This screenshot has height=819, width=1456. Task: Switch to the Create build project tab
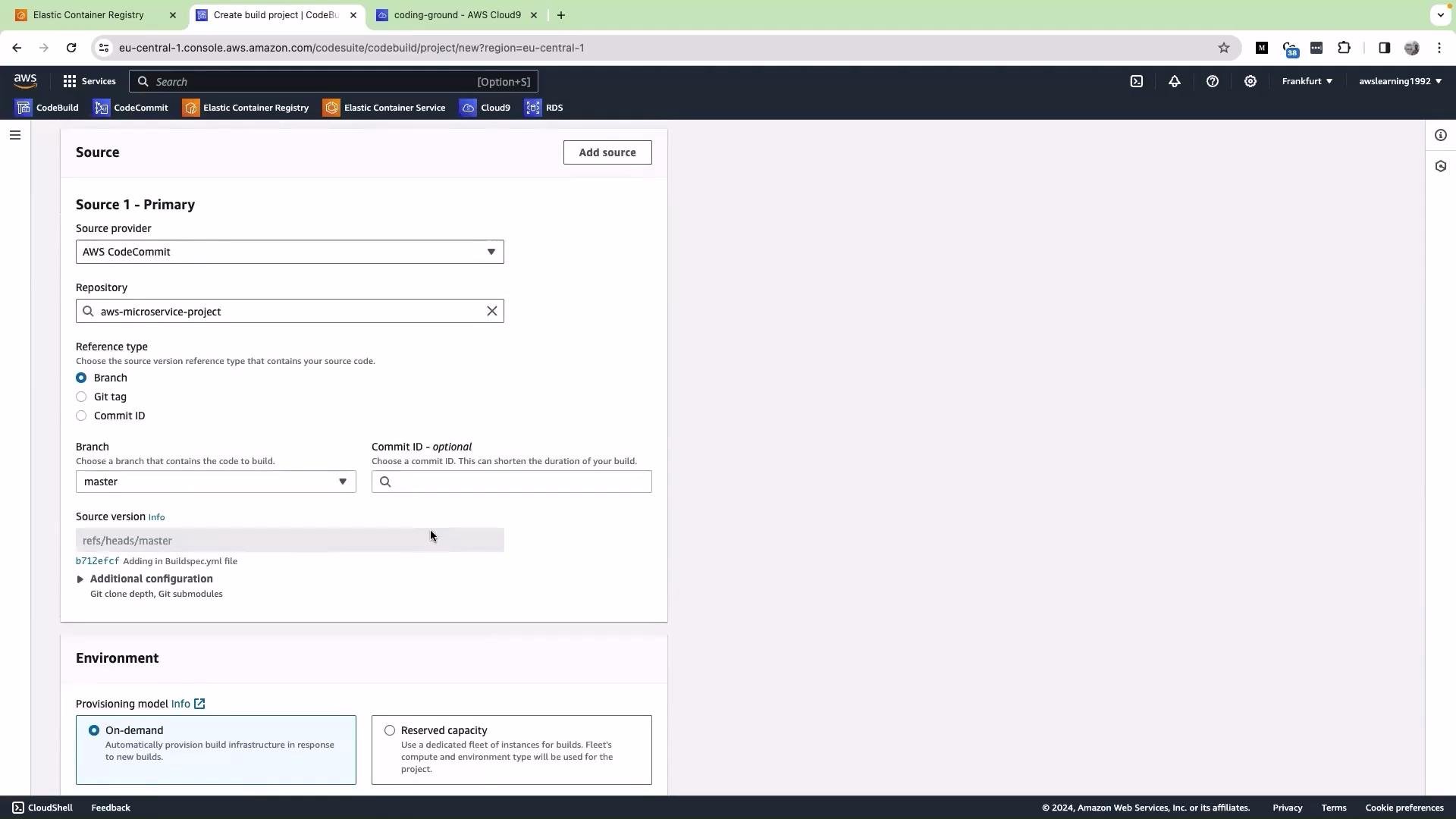pyautogui.click(x=275, y=15)
